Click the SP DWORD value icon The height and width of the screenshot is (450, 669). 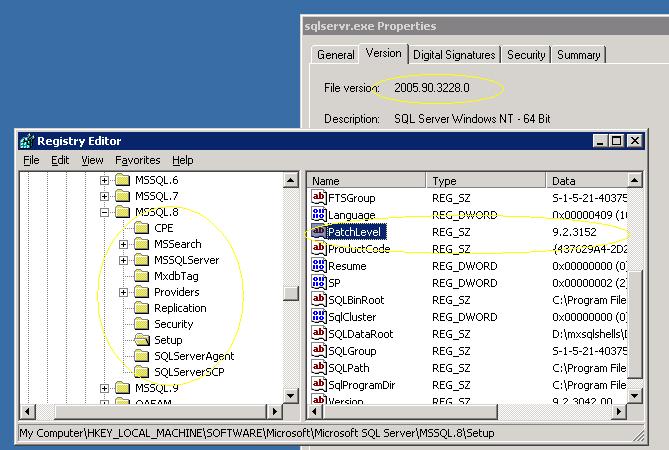[319, 283]
